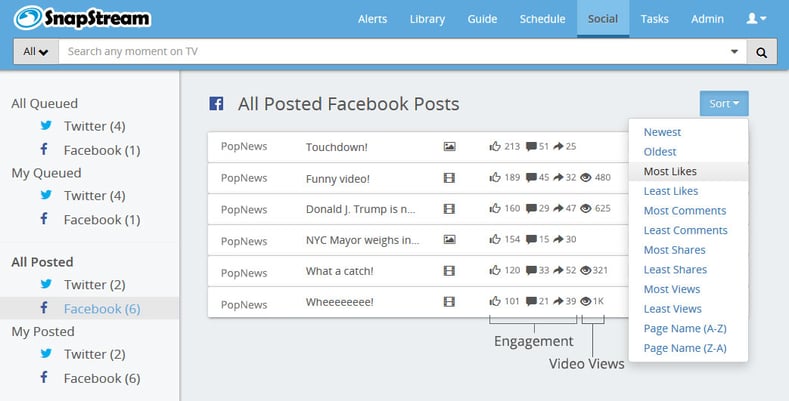Click Twitter bird icon under All Queued

[45, 126]
